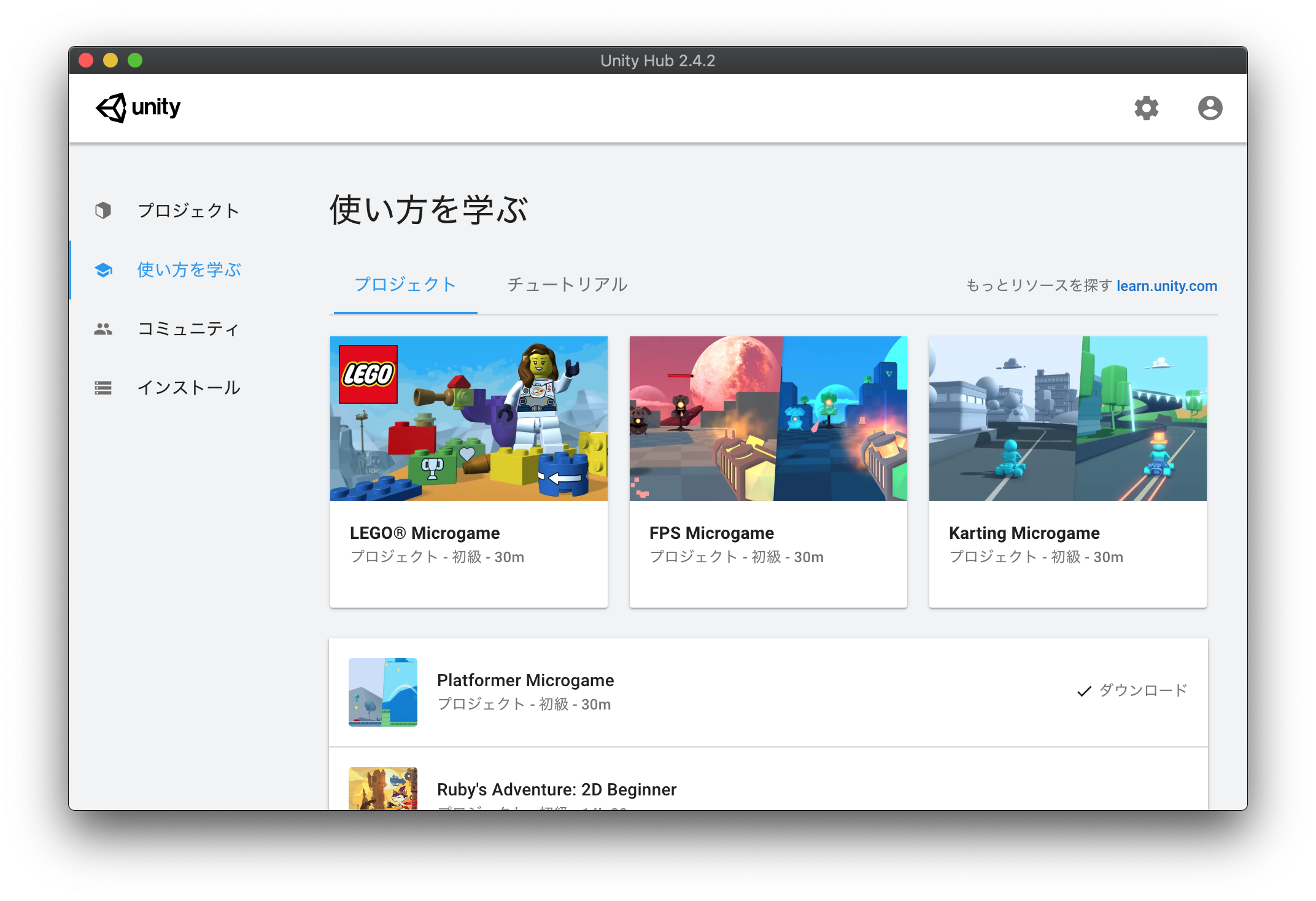Click the FPS Microgame title text
Screen dimensions: 1316x901
[711, 533]
